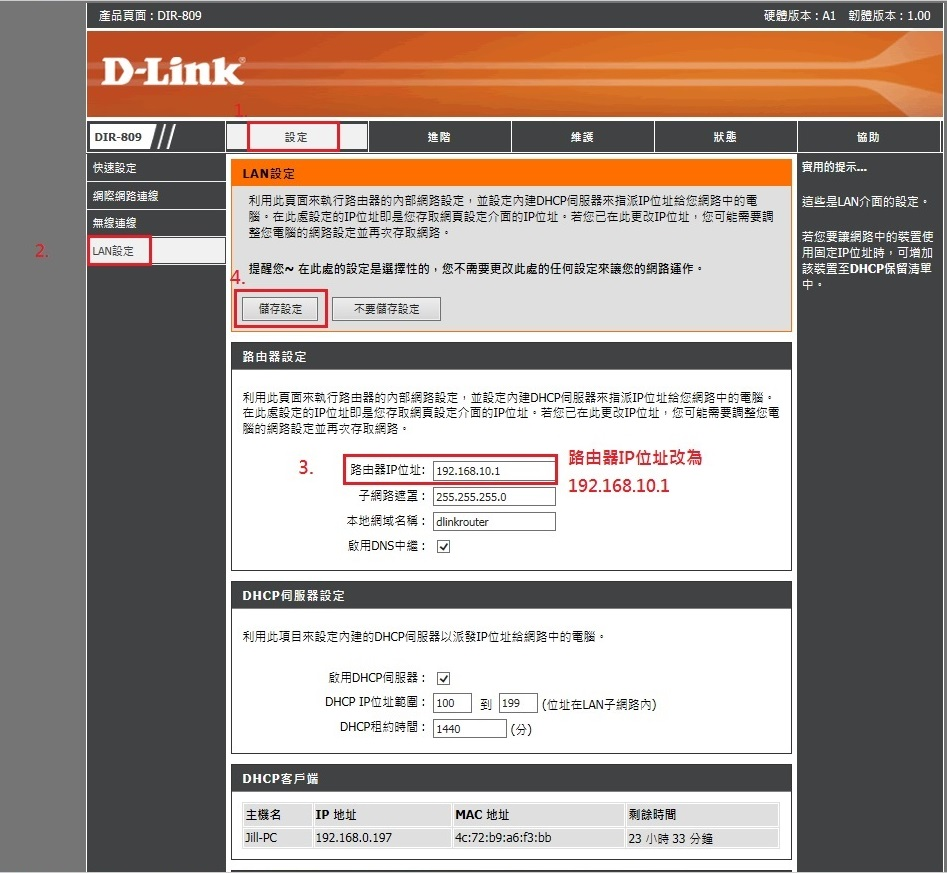Toggle the 啟用DHCP伺服器 checkbox

click(443, 678)
